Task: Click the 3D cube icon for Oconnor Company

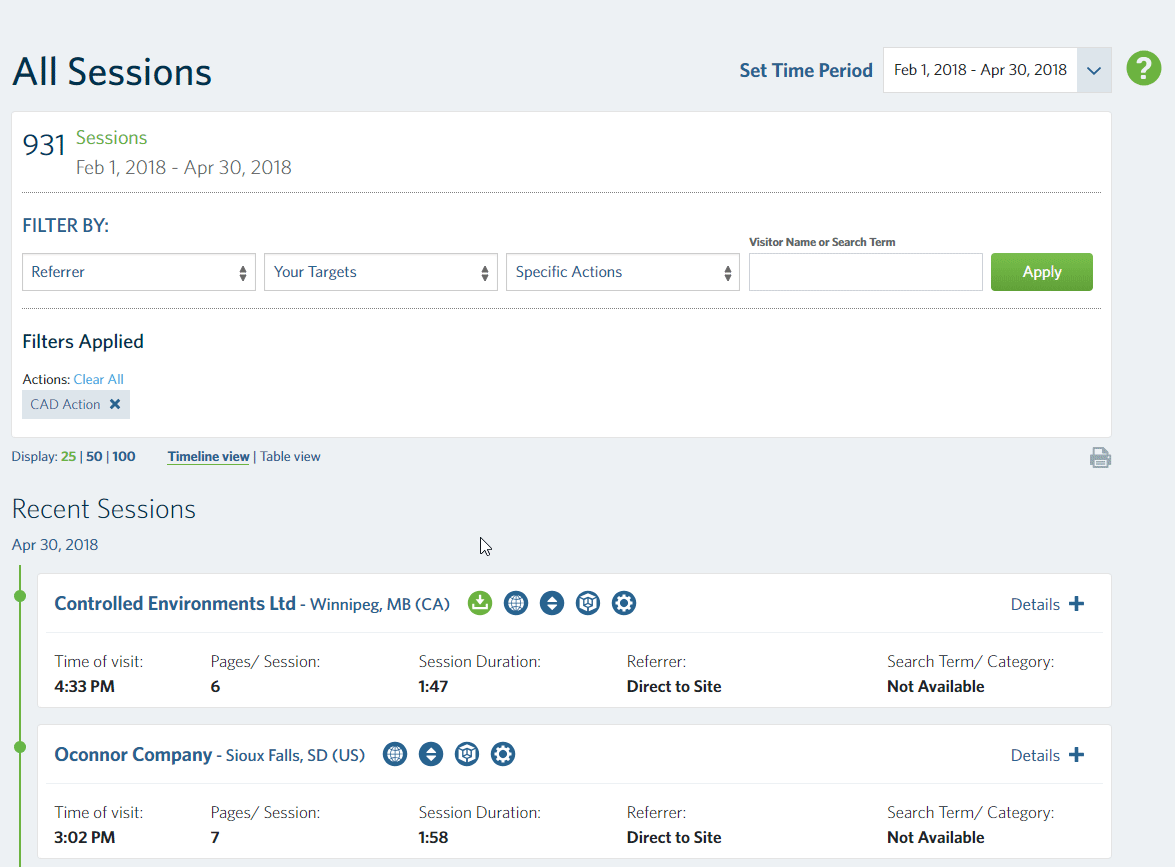Action: [x=467, y=754]
